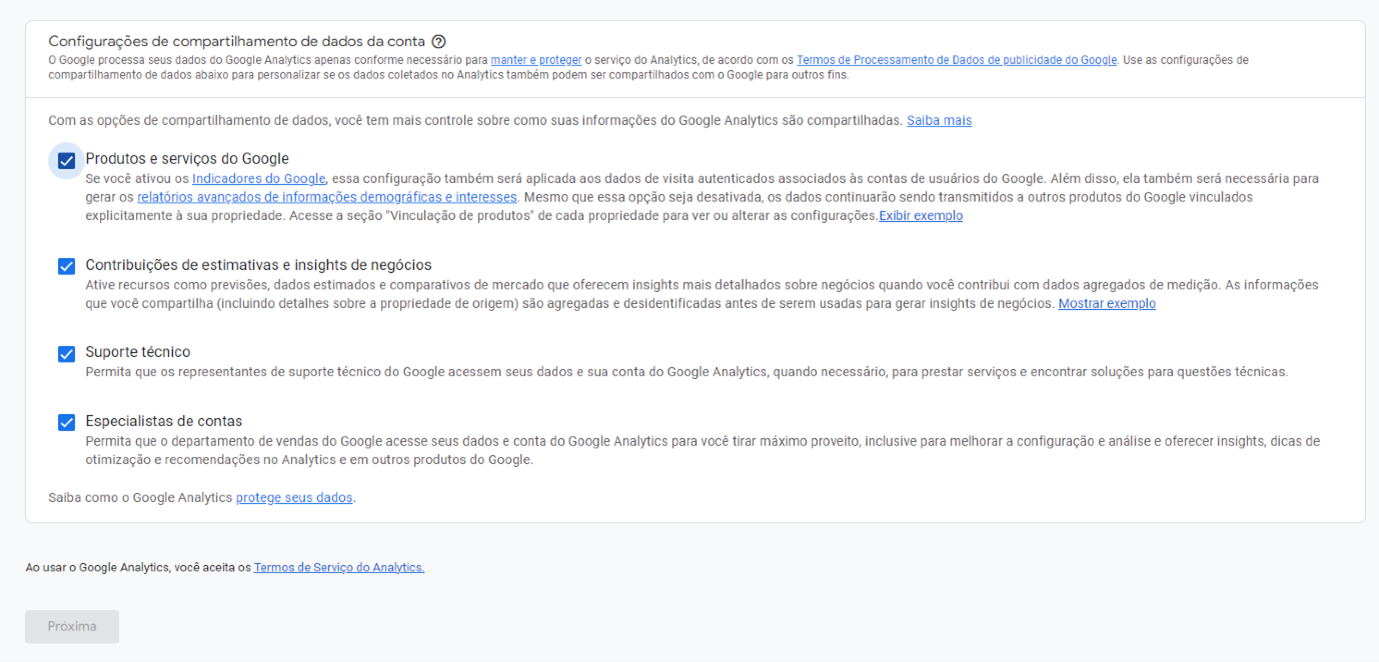The width and height of the screenshot is (1379, 662).
Task: Select the 'Especialistas de contas' label text
Action: click(x=164, y=421)
